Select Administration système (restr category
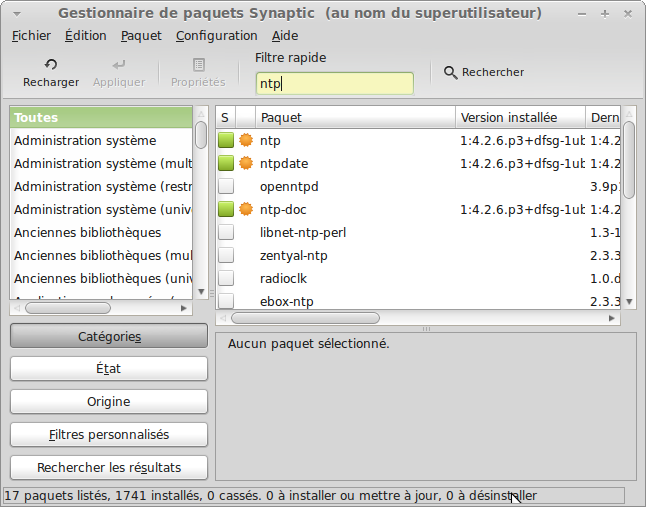646x507 pixels. click(101, 187)
